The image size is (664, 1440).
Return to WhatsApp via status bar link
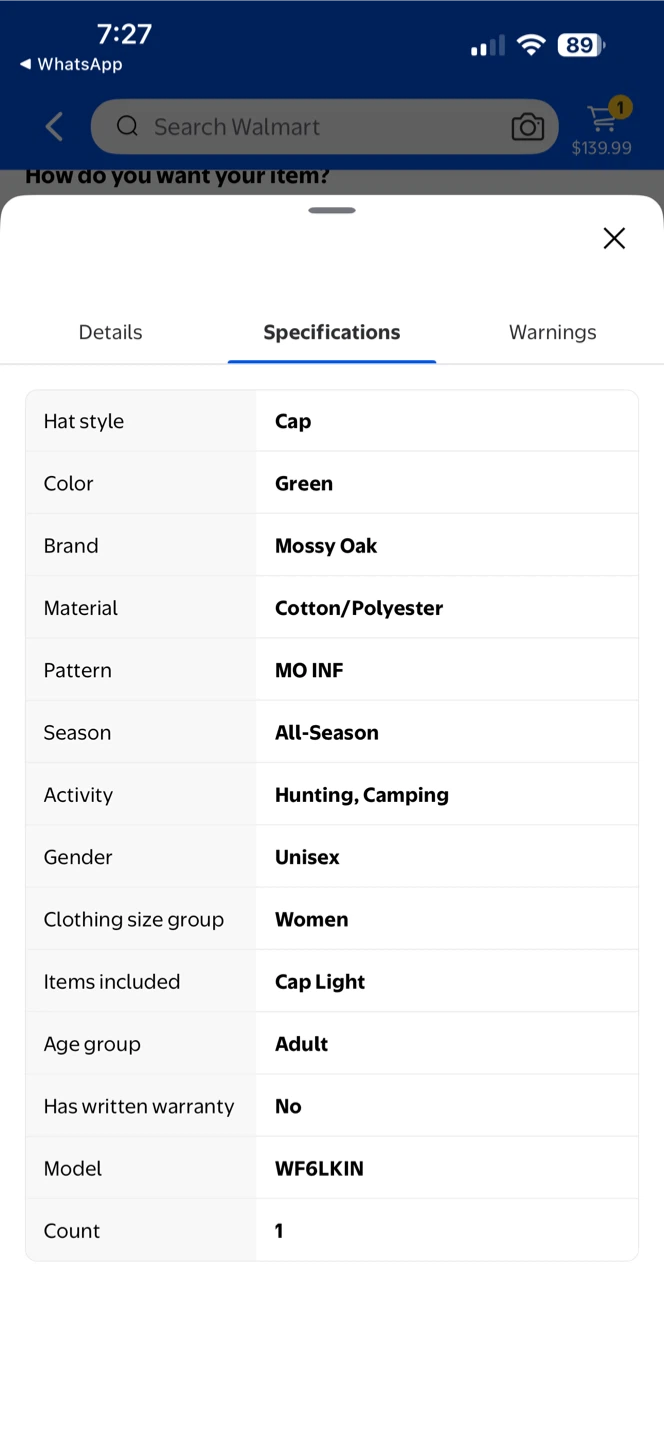coord(71,64)
